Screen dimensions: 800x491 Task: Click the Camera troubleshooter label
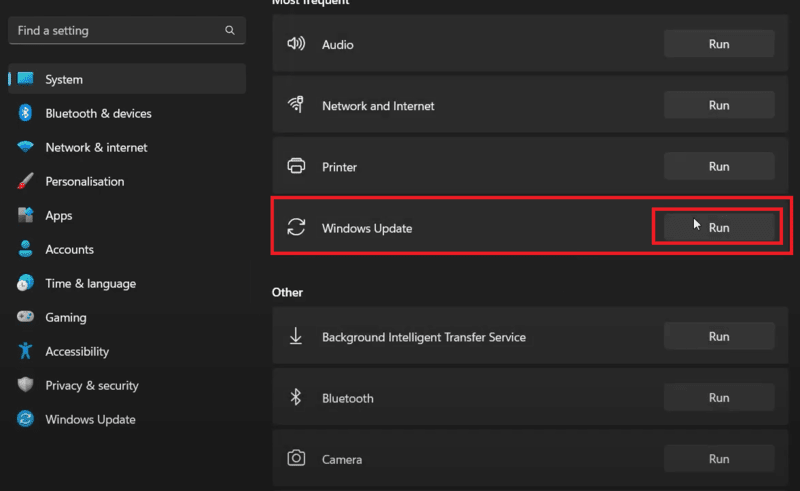342,459
